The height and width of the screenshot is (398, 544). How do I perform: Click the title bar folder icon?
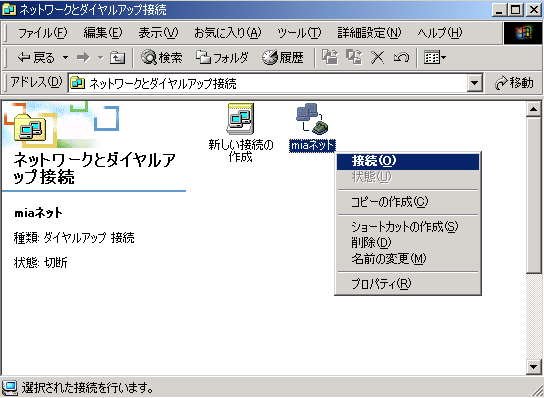(x=9, y=9)
